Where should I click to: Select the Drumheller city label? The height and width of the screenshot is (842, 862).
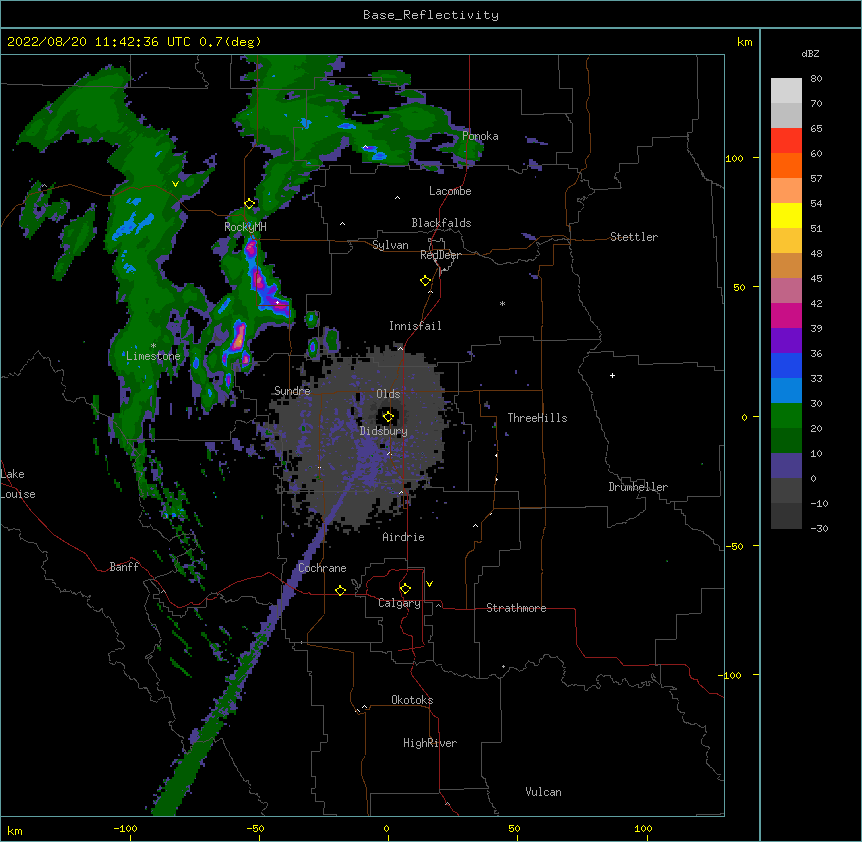point(638,487)
